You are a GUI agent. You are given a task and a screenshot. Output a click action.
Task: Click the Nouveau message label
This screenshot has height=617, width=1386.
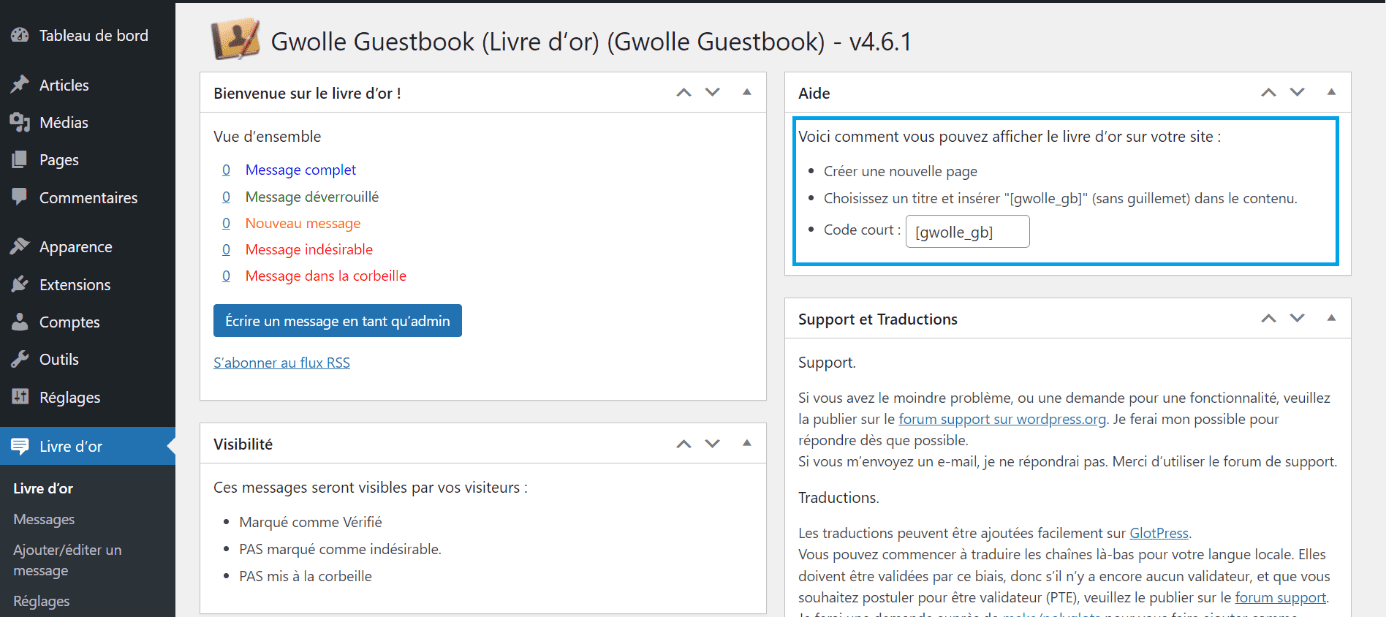303,223
